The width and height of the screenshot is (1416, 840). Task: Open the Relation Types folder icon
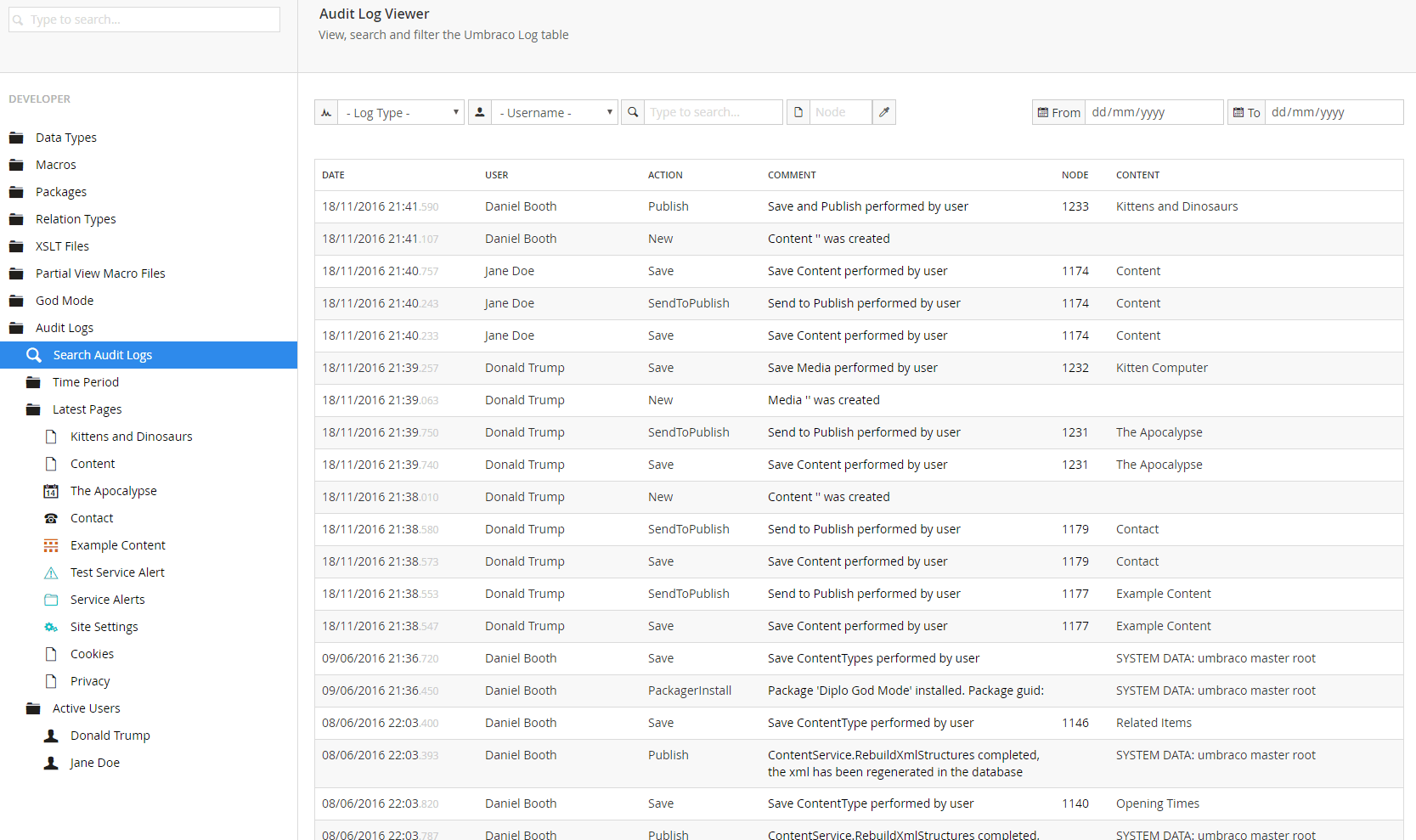pos(16,219)
